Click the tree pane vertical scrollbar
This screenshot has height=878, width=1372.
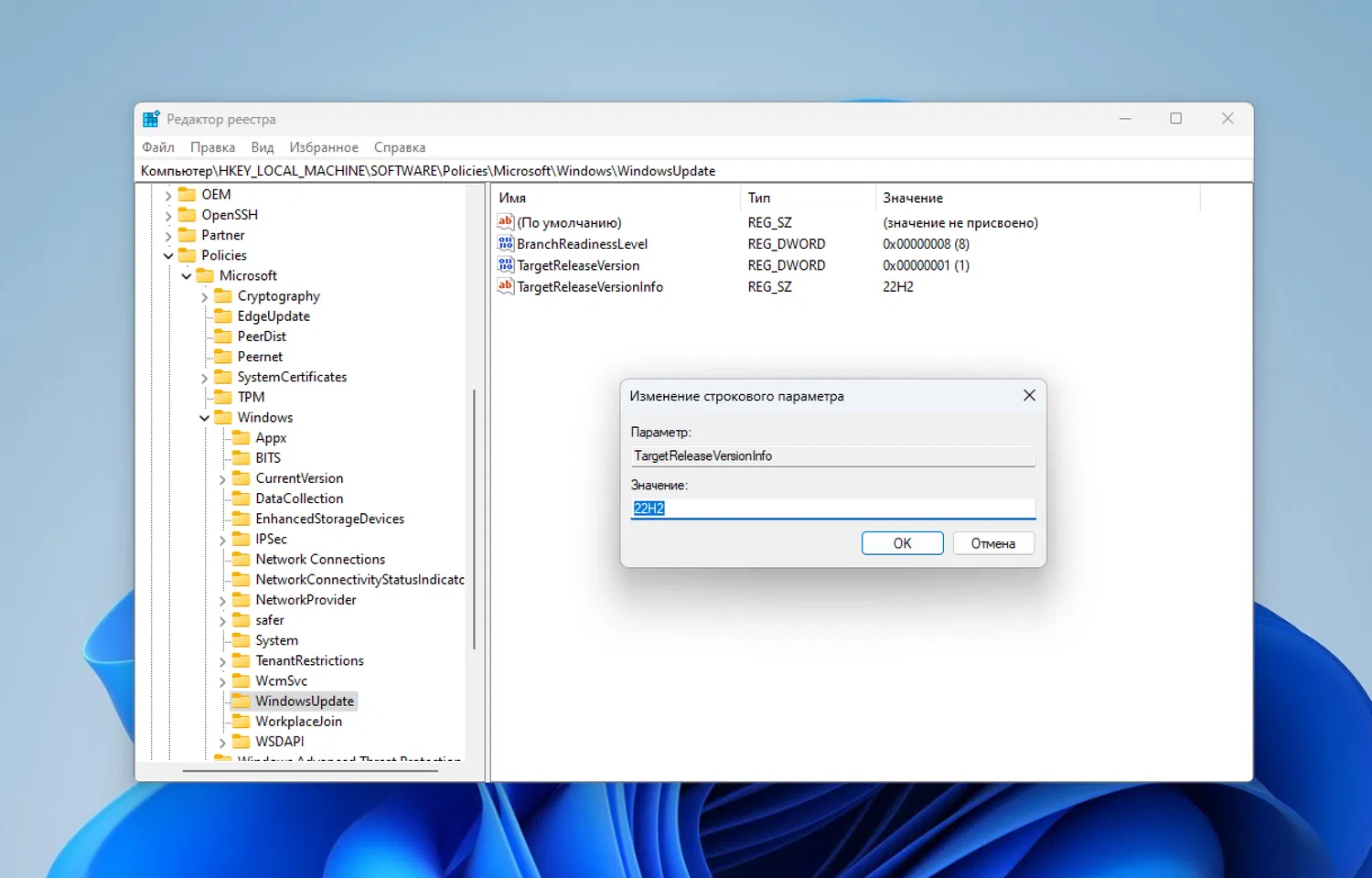(x=474, y=519)
